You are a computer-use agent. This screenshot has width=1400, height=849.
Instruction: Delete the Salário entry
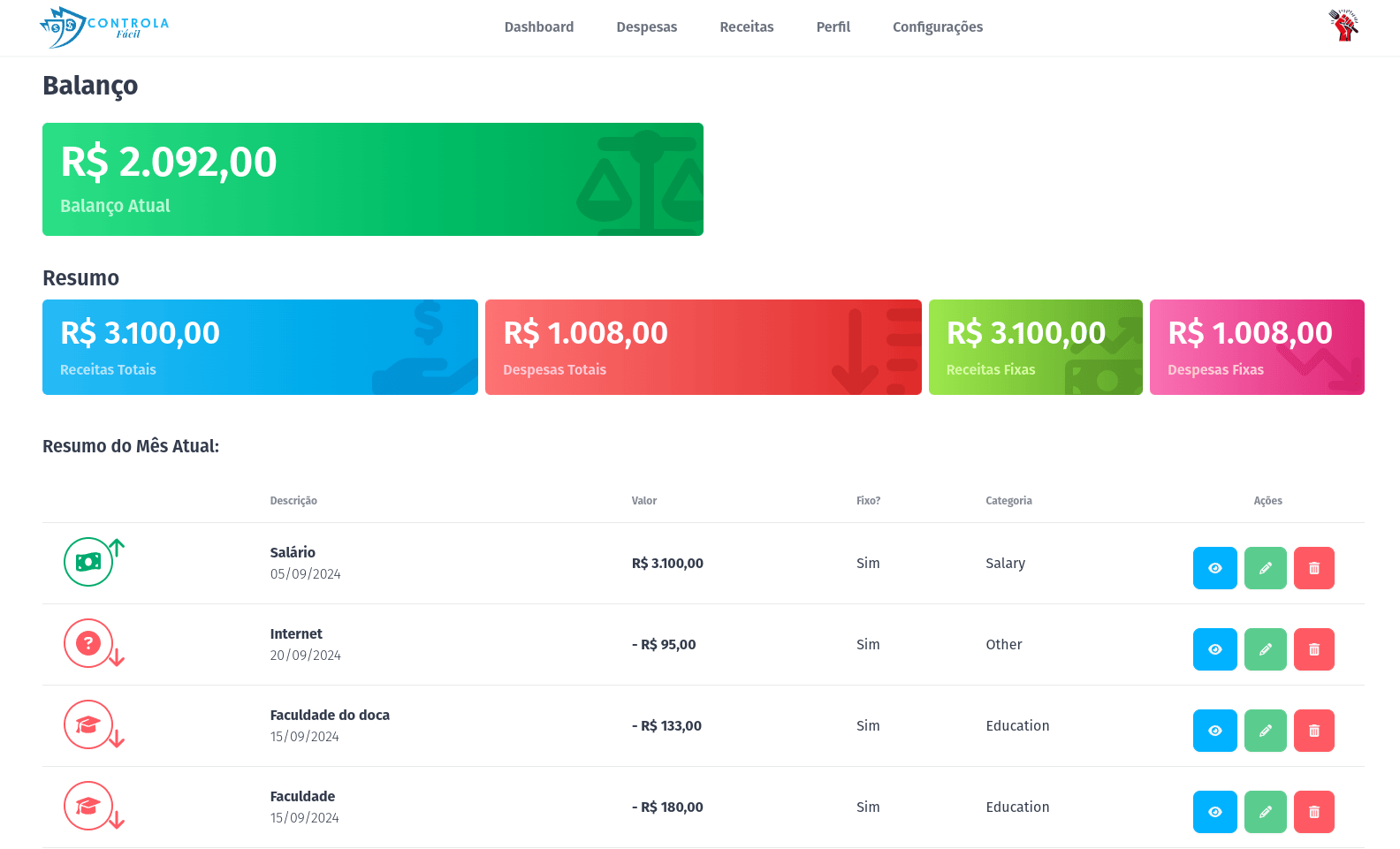point(1313,568)
